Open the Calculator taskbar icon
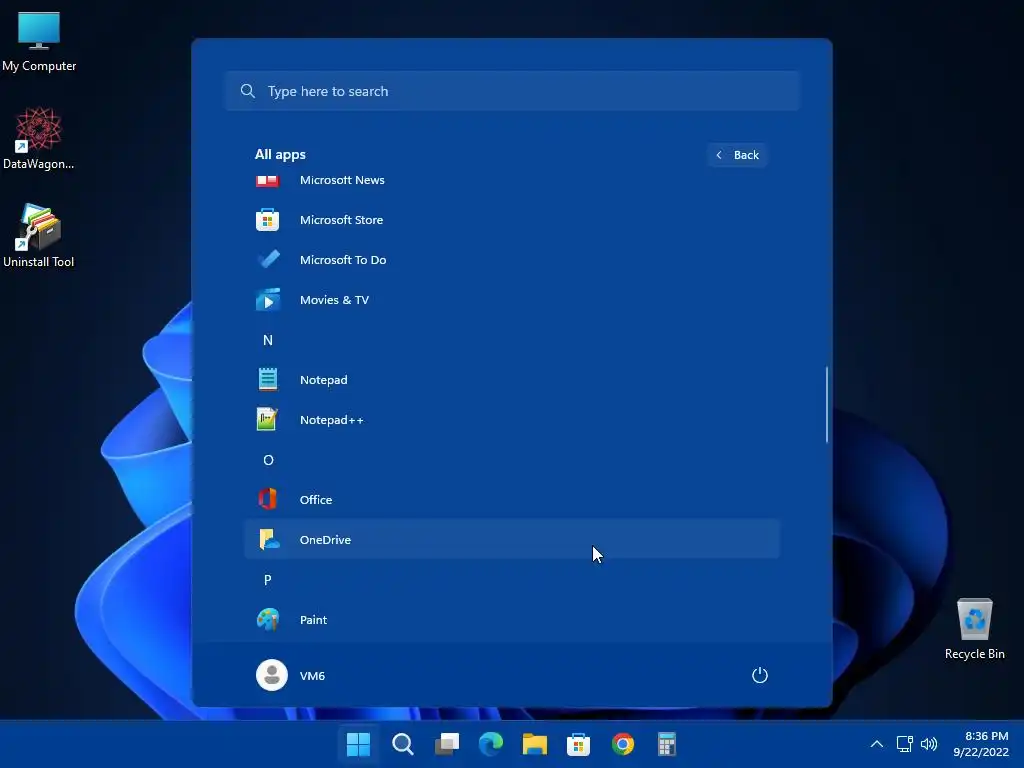 (667, 744)
